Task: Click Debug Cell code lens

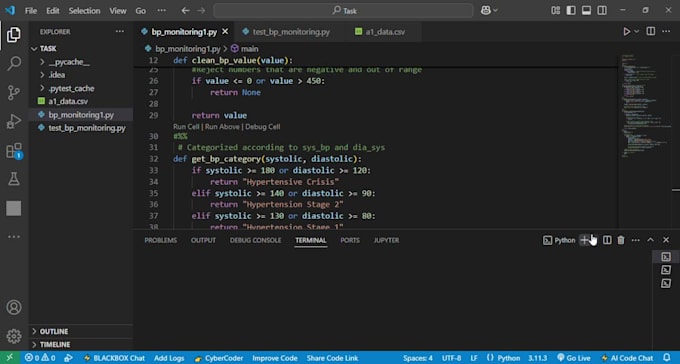Action: click(263, 127)
